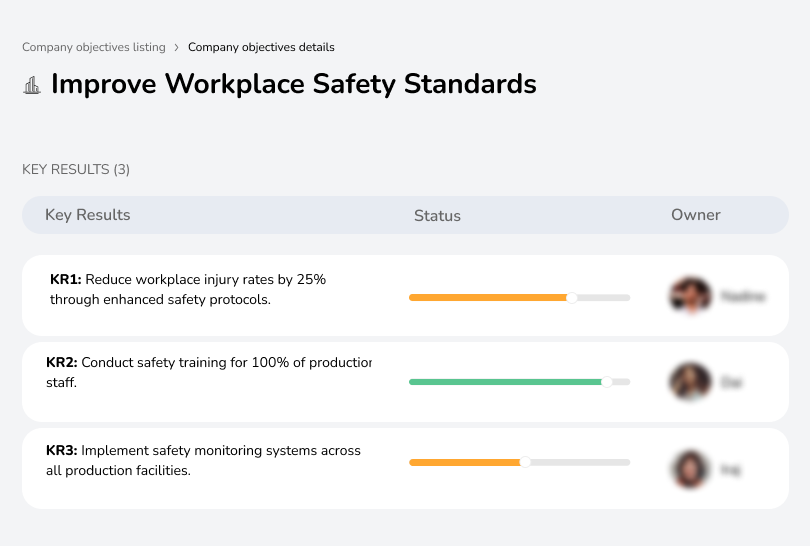Click the KR3 progress slider handle
Image resolution: width=810 pixels, height=546 pixels.
(525, 462)
